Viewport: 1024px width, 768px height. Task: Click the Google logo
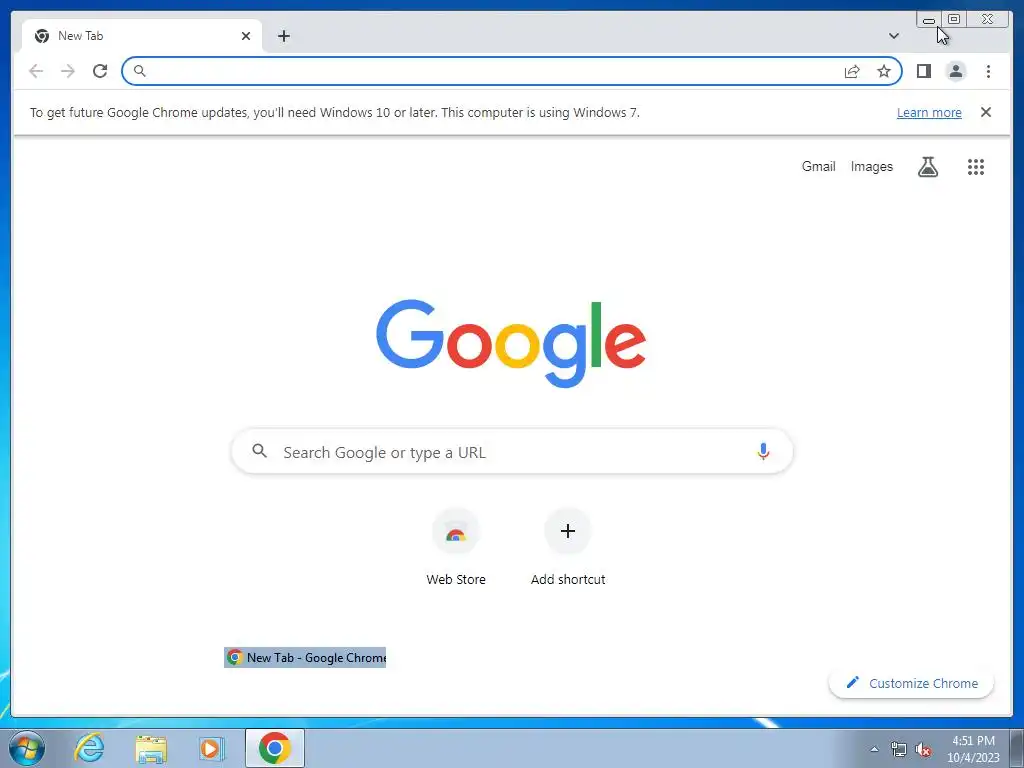[x=511, y=342]
